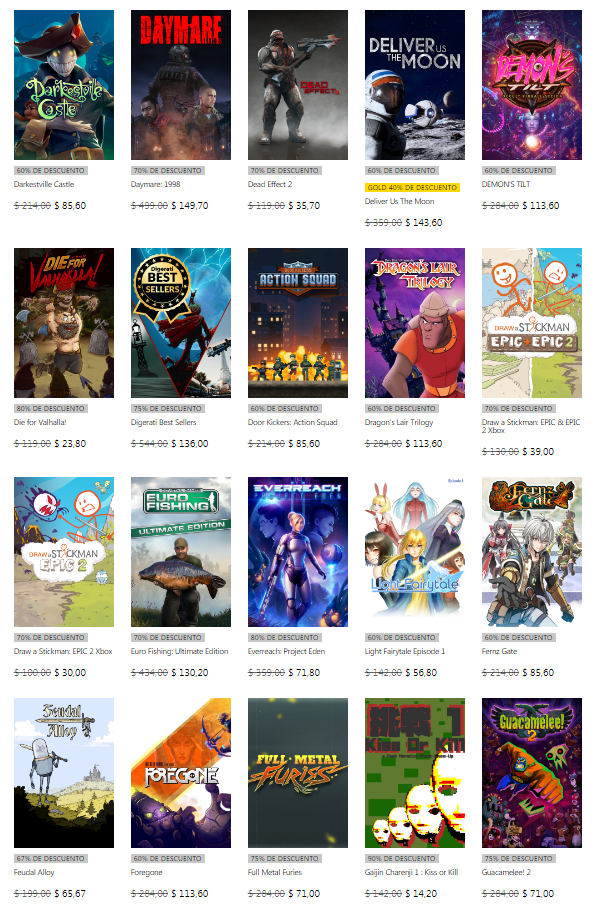This screenshot has height=907, width=599.
Task: Select the Die for Valhalla! cover image
Action: tap(64, 323)
